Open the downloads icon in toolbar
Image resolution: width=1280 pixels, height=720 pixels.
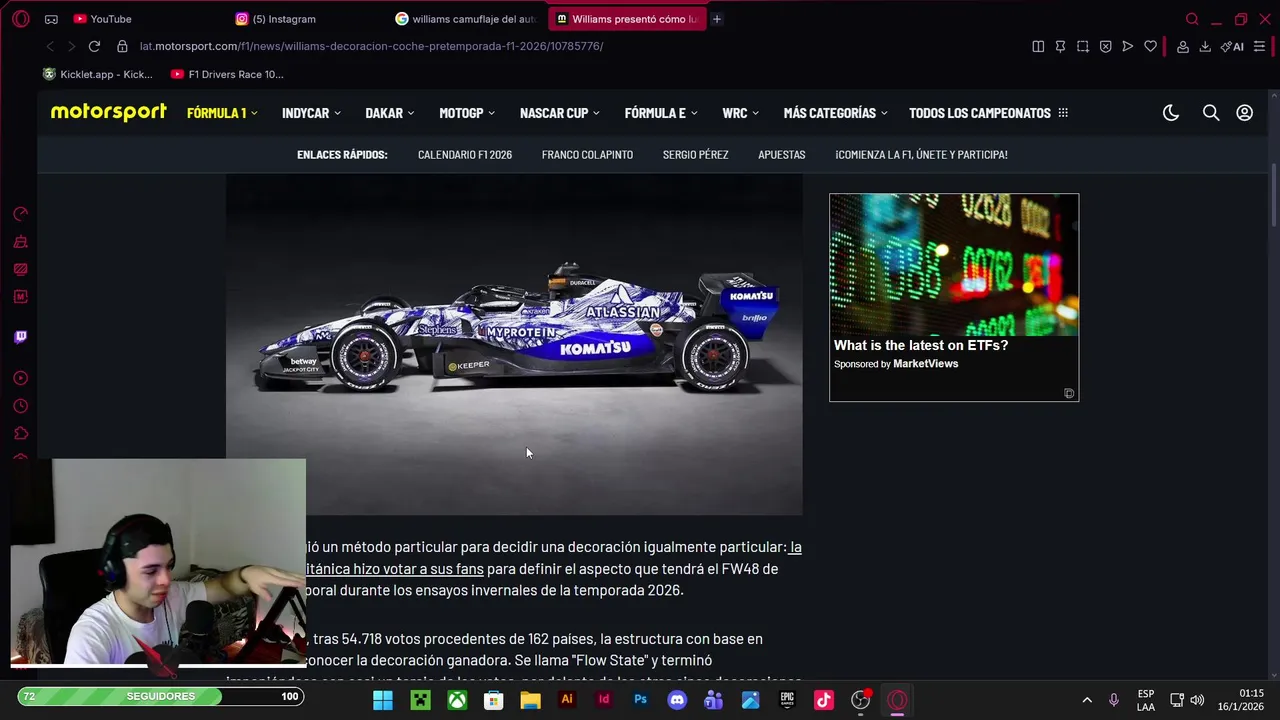pos(1205,46)
